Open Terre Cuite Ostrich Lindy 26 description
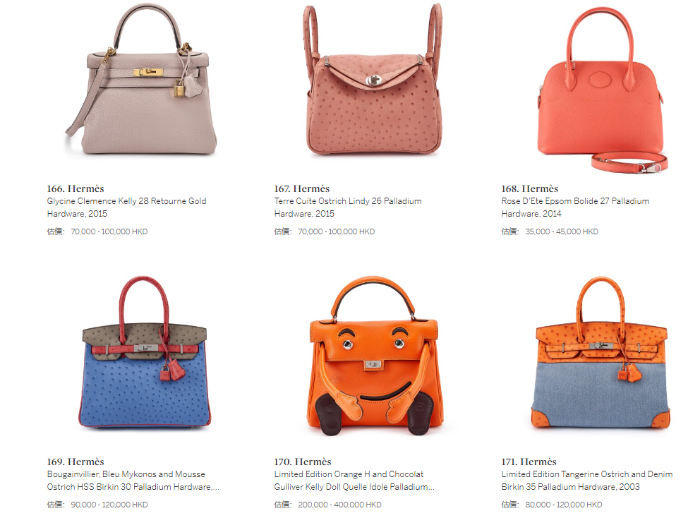 pyautogui.click(x=348, y=207)
